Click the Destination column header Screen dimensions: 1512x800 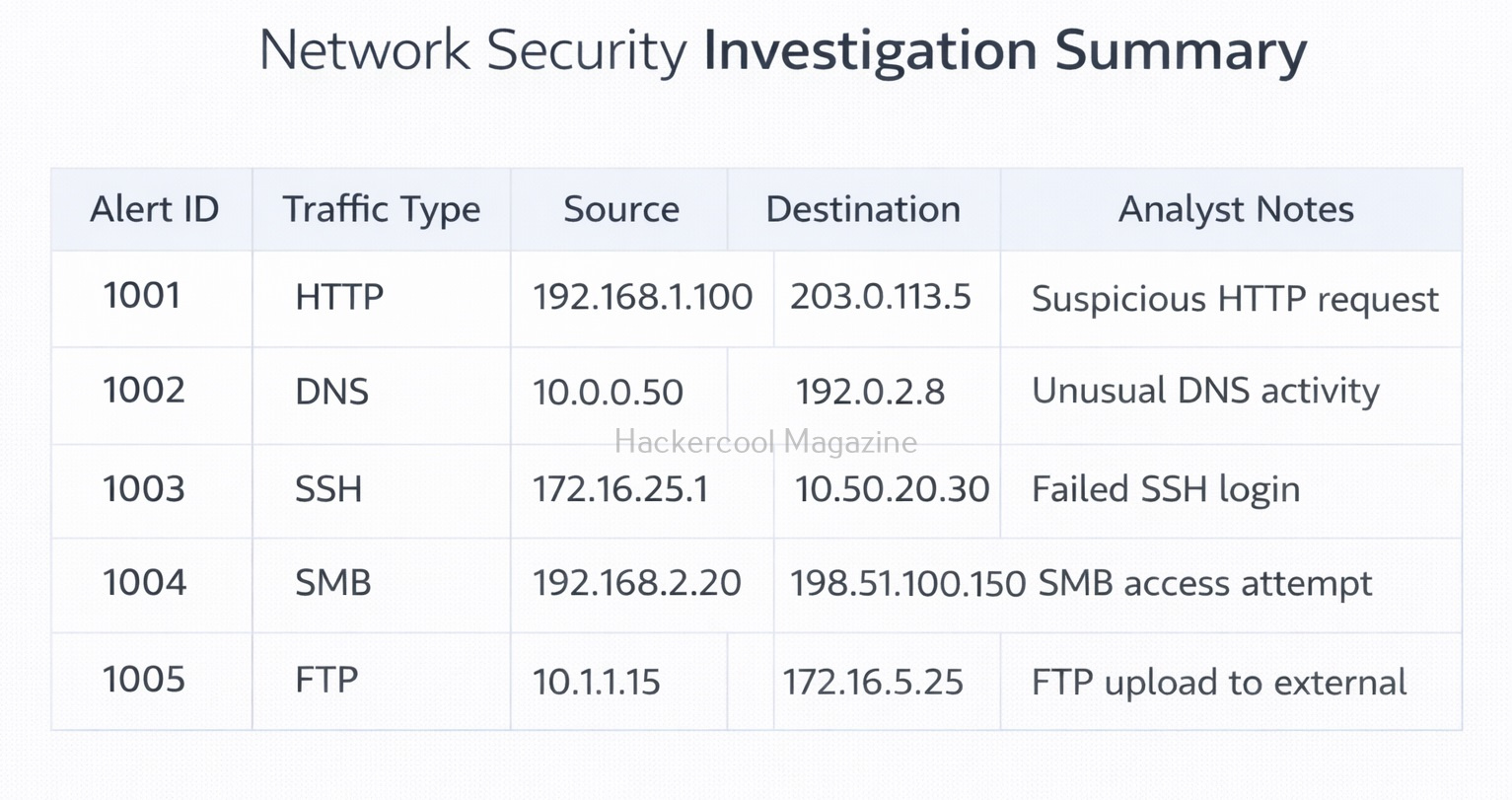pos(863,209)
